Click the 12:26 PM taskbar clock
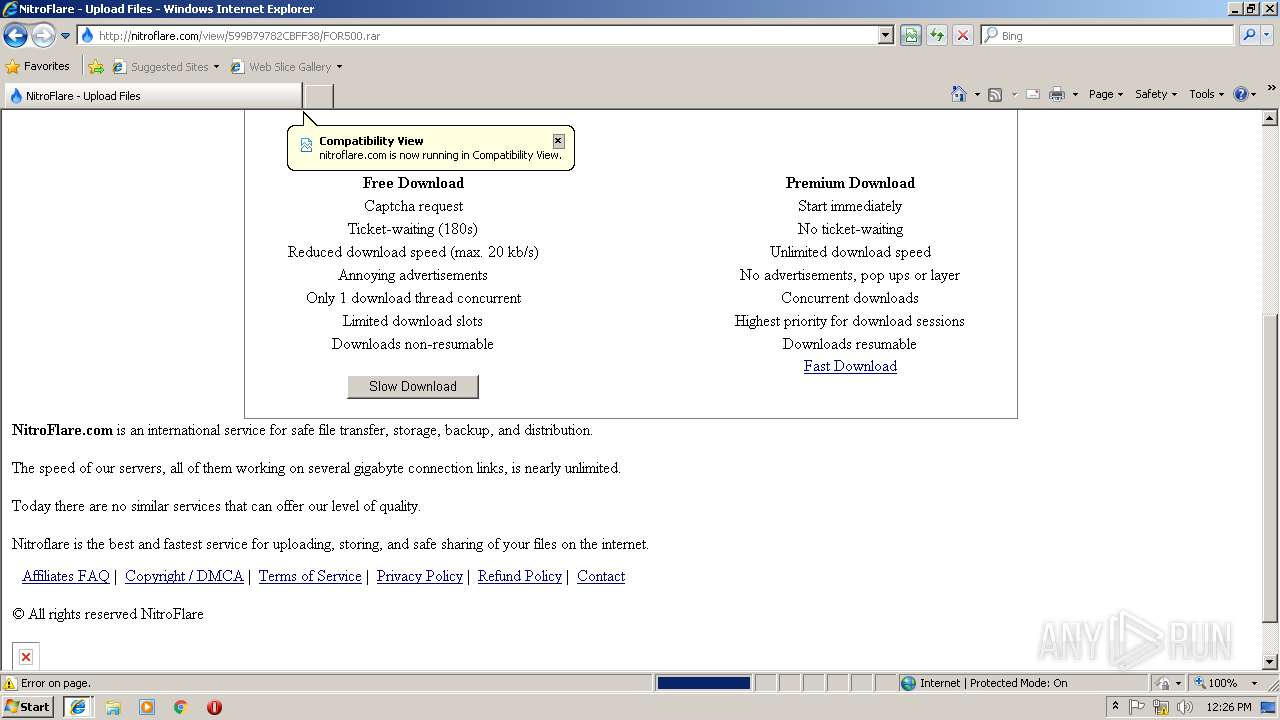1280x720 pixels. coord(1229,707)
